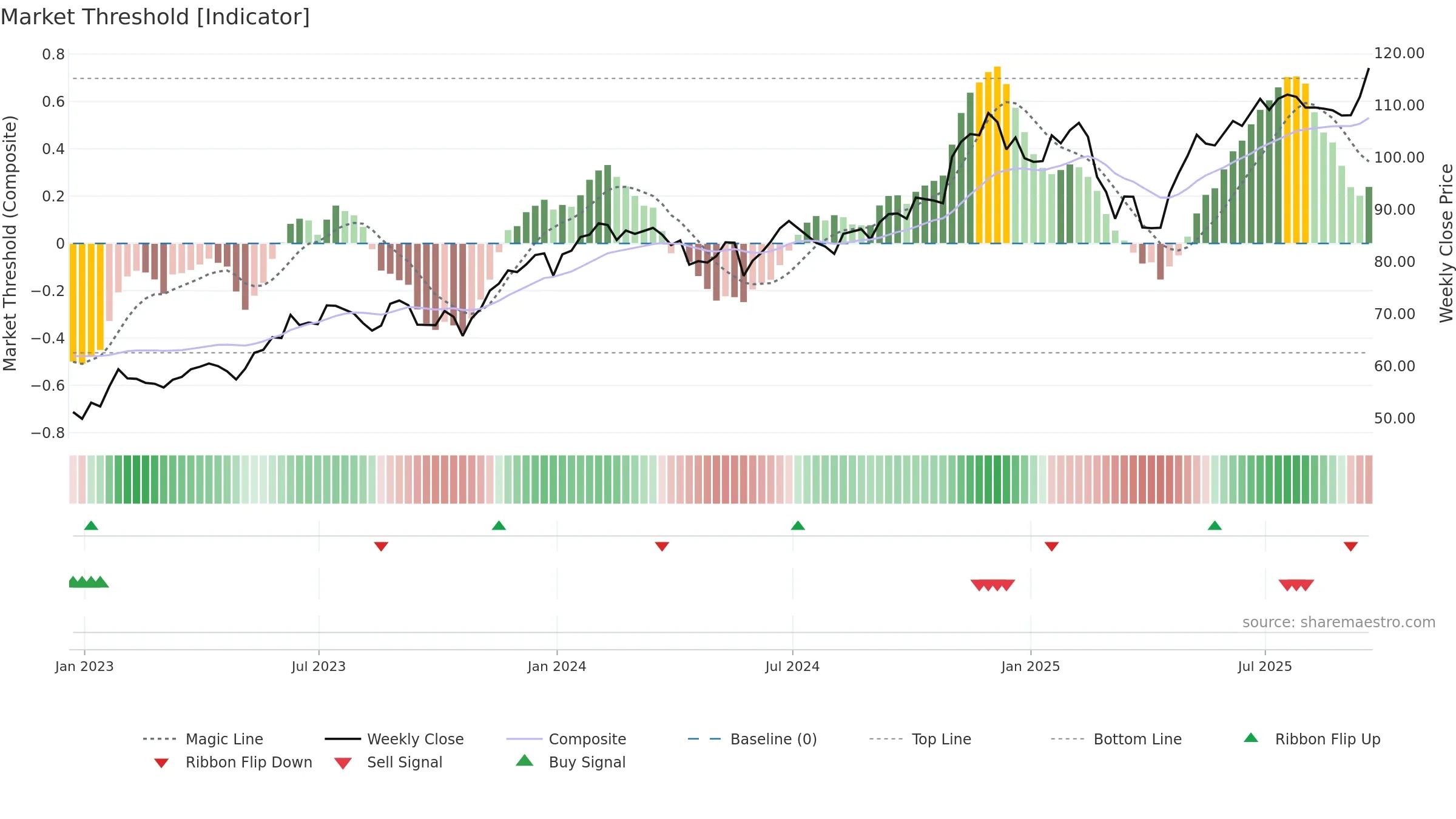
Task: Toggle the Composite legend entry
Action: click(x=567, y=739)
